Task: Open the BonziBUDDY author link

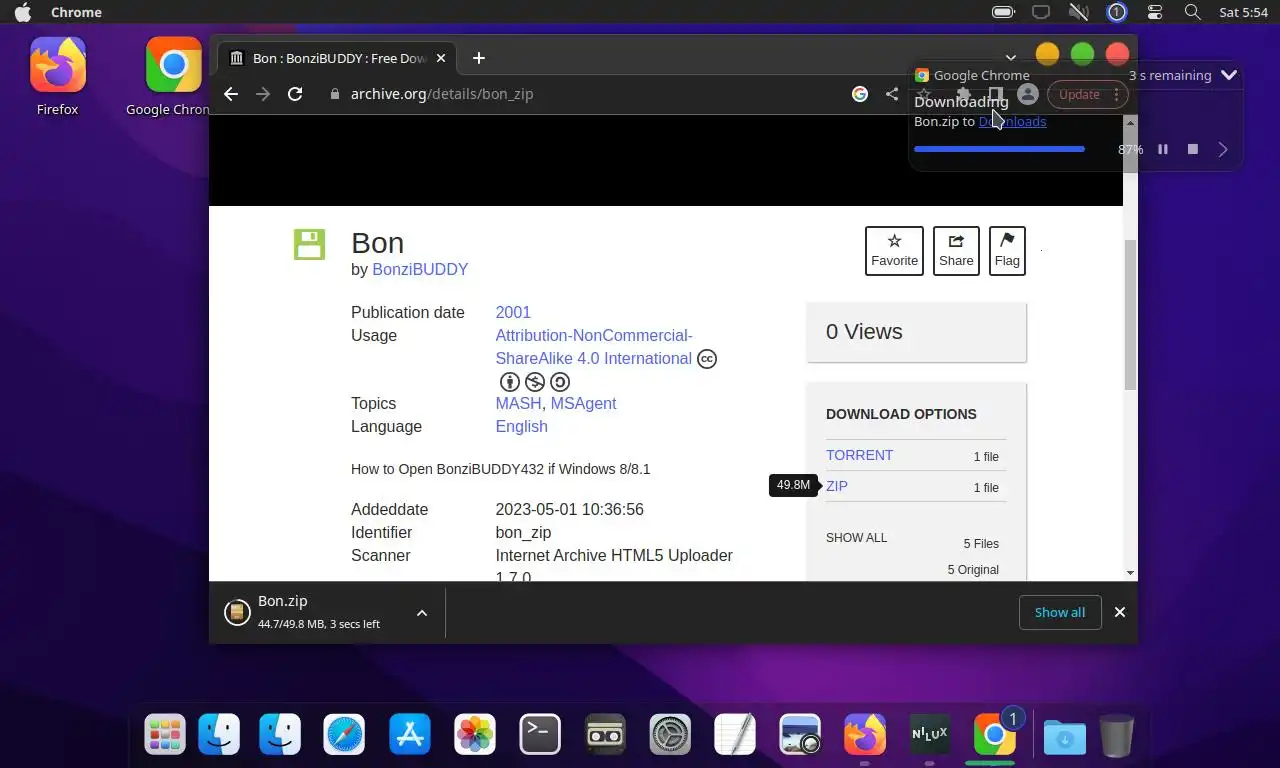Action: (420, 269)
